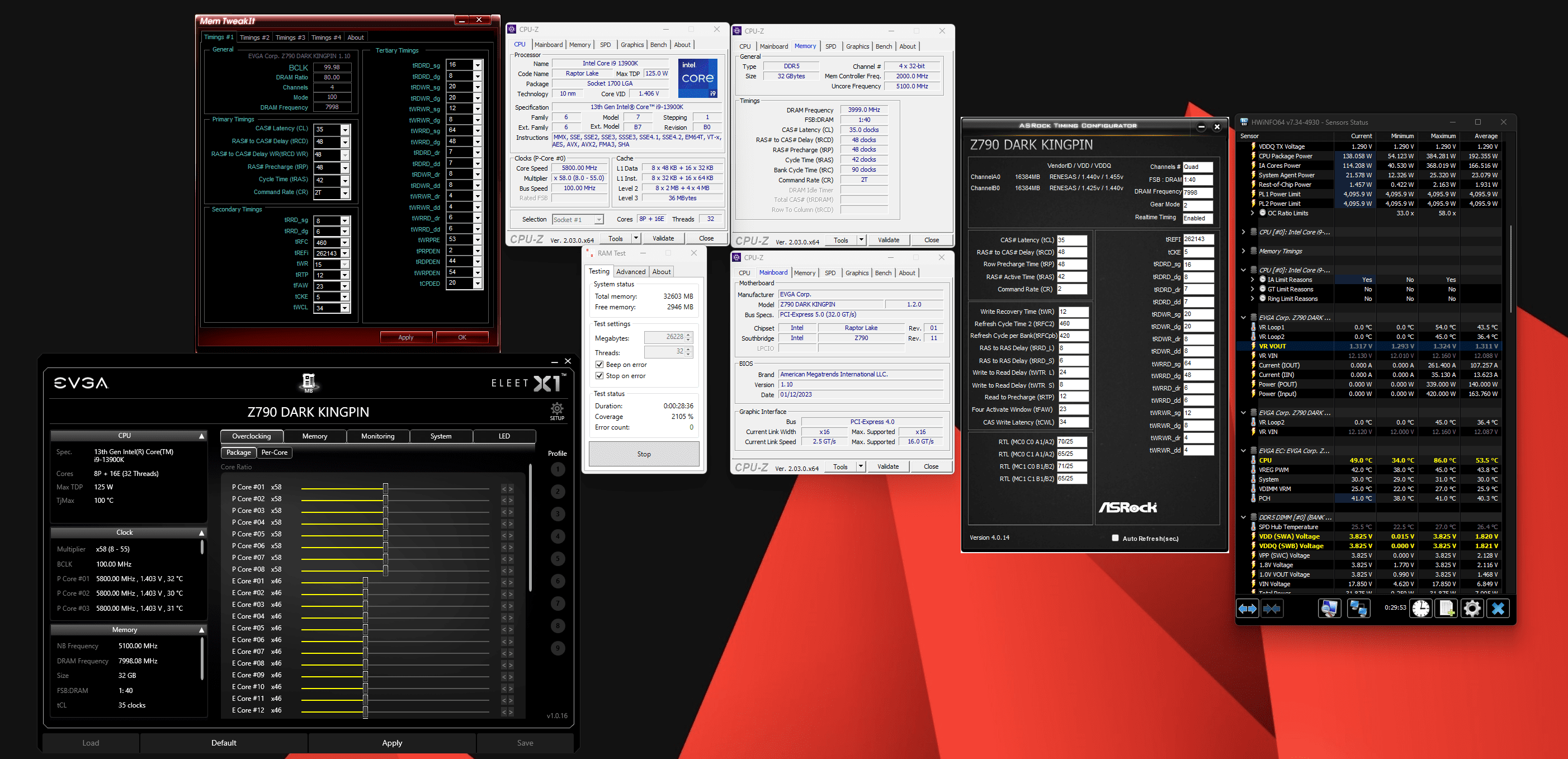Click Apply button in MemTweakIt

click(406, 337)
